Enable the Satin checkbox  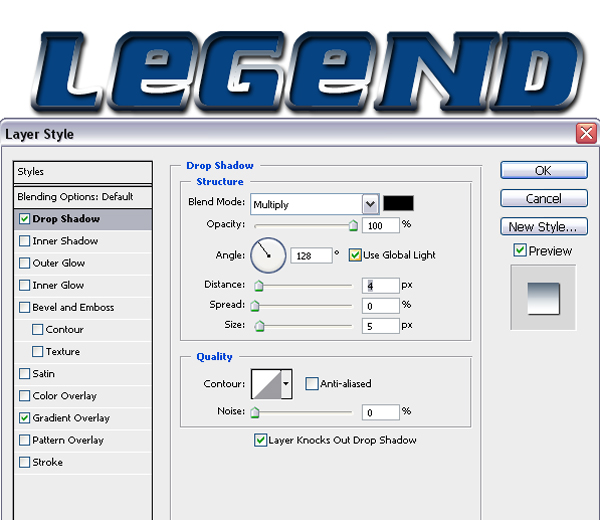coord(24,373)
